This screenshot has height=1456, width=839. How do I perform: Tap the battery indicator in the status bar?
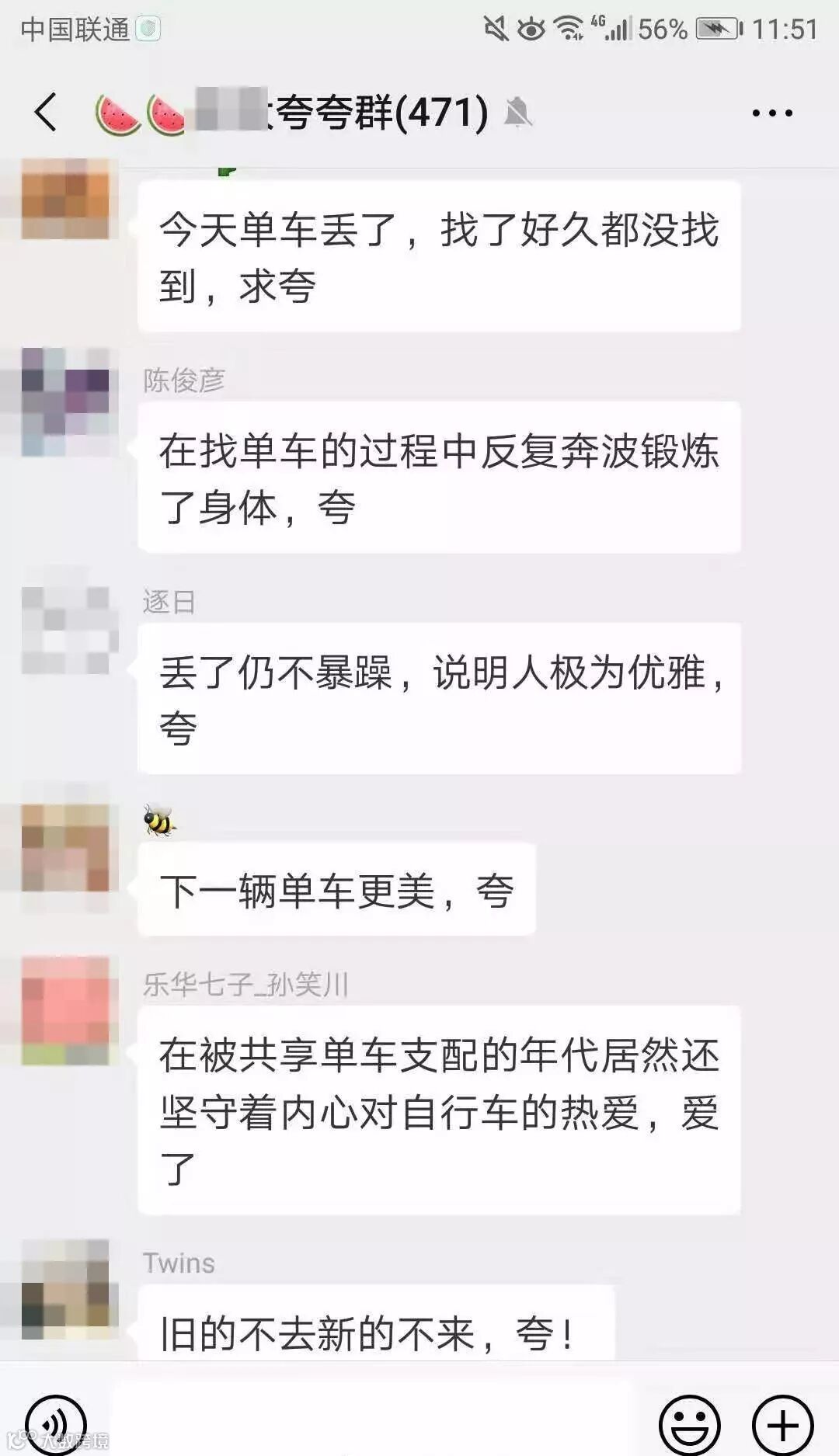(x=719, y=30)
